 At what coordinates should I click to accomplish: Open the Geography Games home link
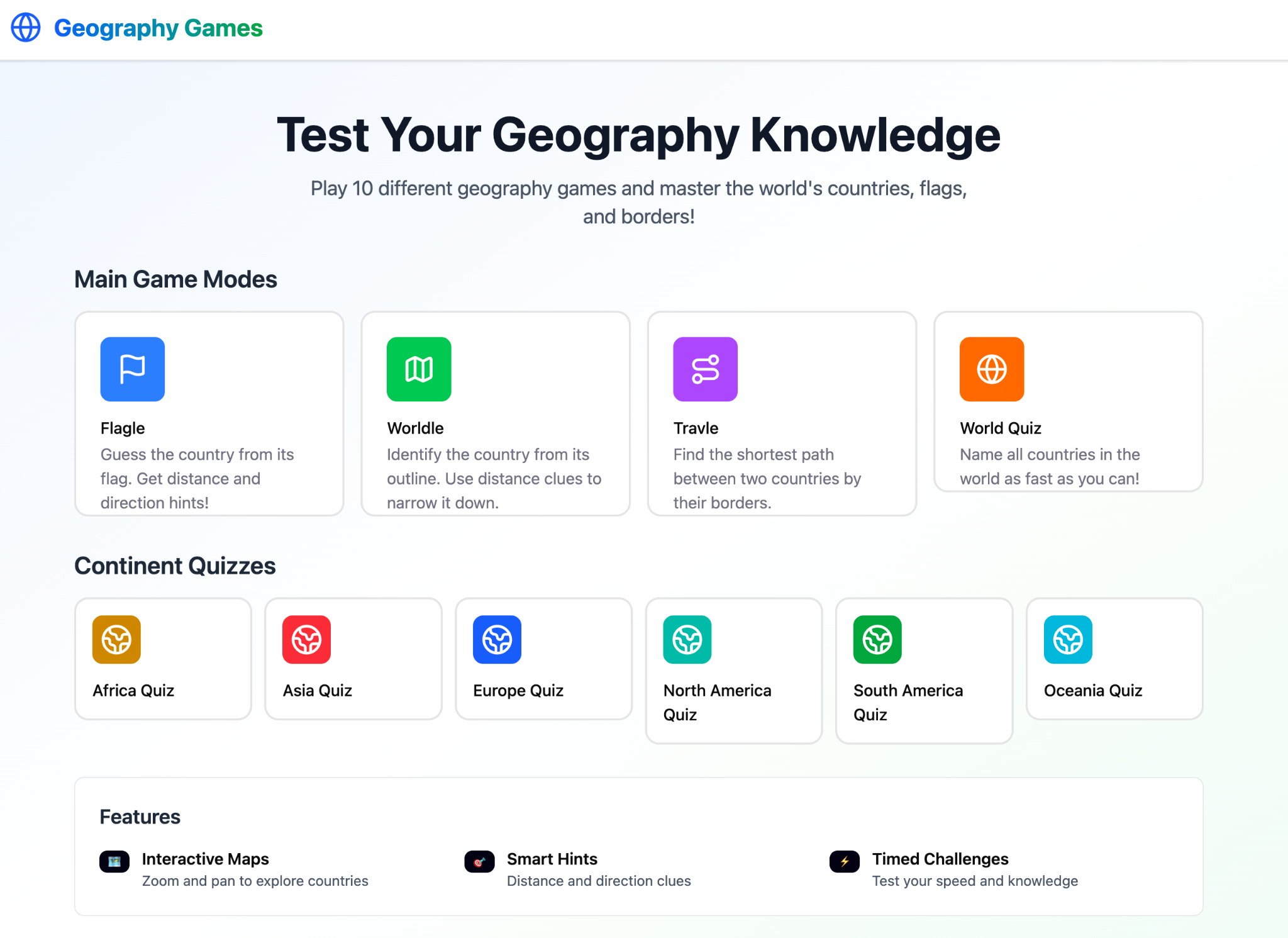coord(158,28)
